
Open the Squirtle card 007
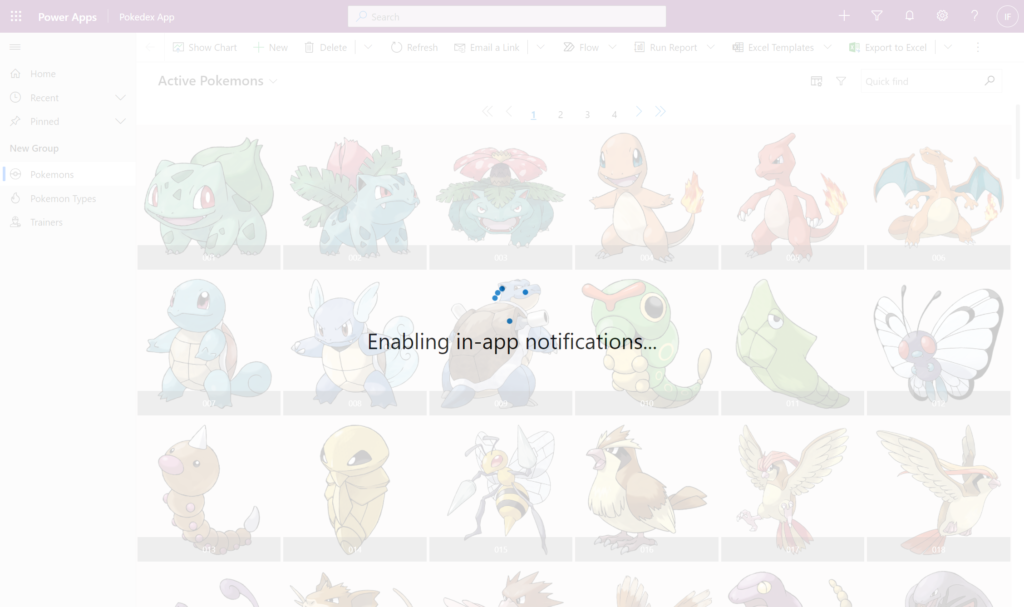(209, 344)
